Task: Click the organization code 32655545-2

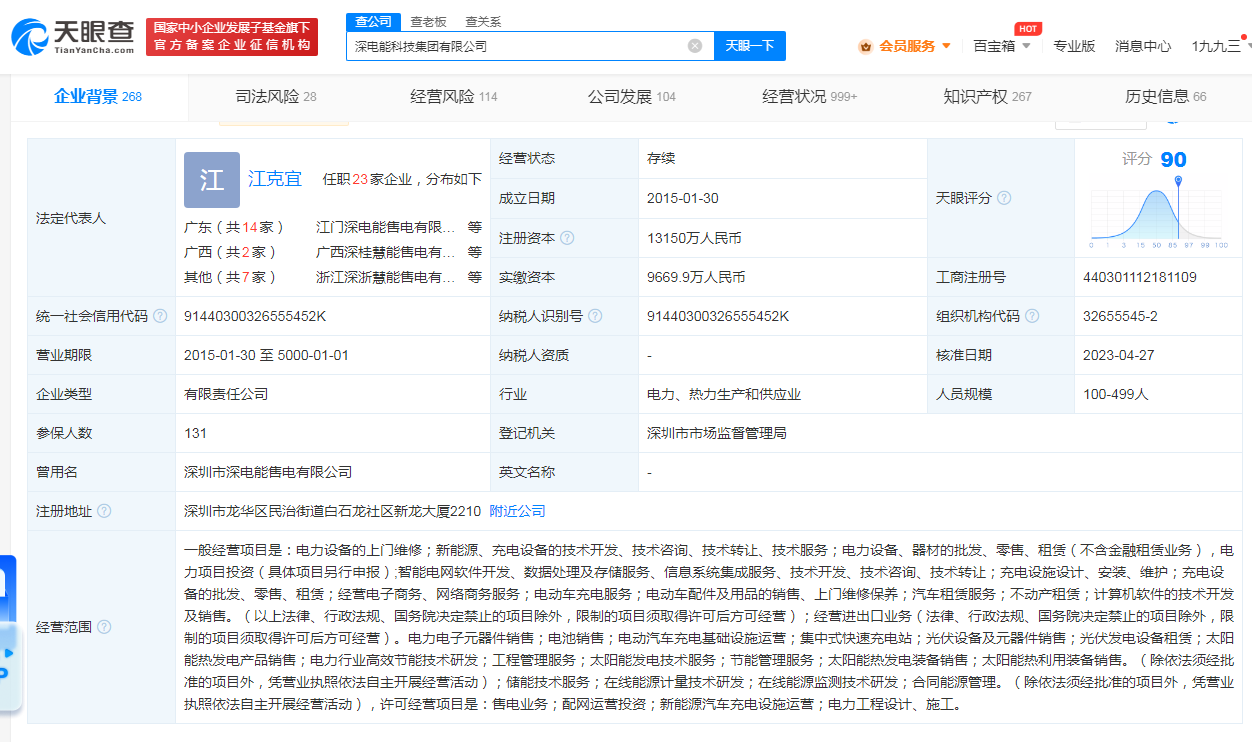Action: pos(1120,316)
